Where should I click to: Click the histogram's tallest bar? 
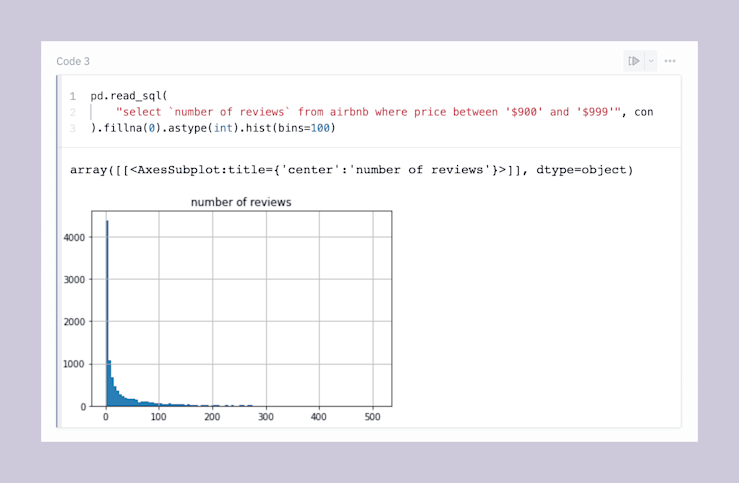107,313
